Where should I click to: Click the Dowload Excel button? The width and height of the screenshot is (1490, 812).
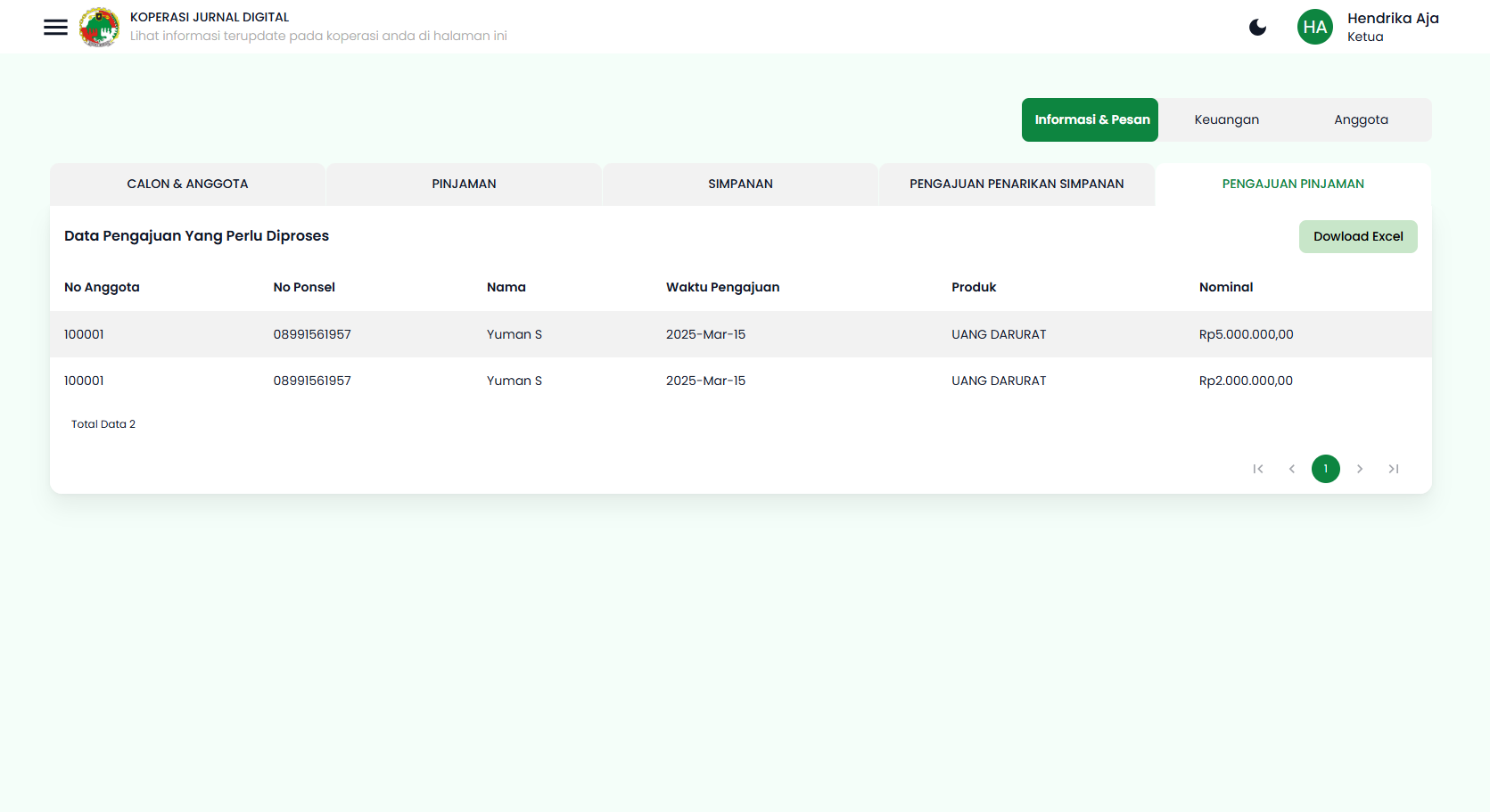(x=1358, y=236)
